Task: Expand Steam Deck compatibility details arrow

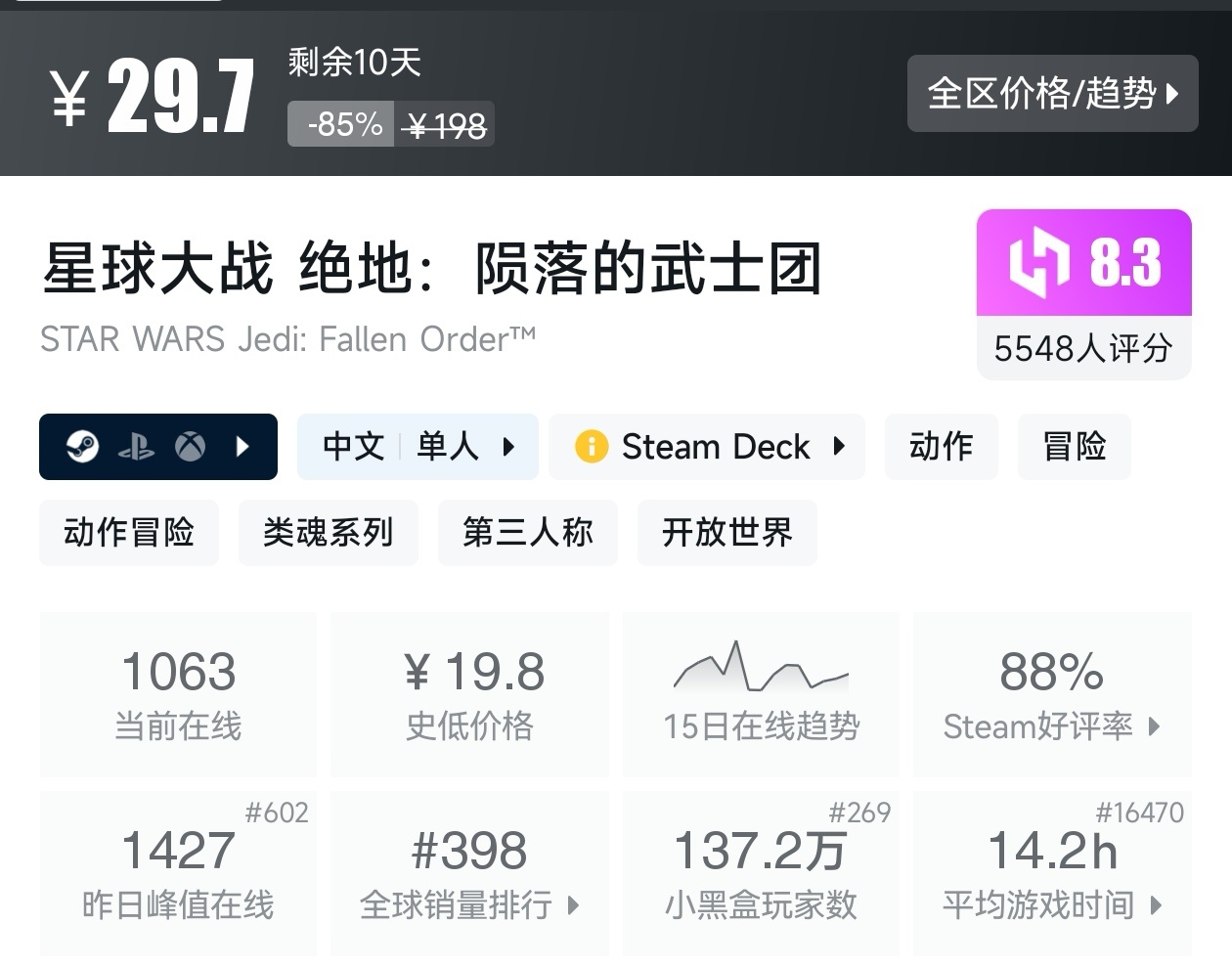Action: (839, 447)
